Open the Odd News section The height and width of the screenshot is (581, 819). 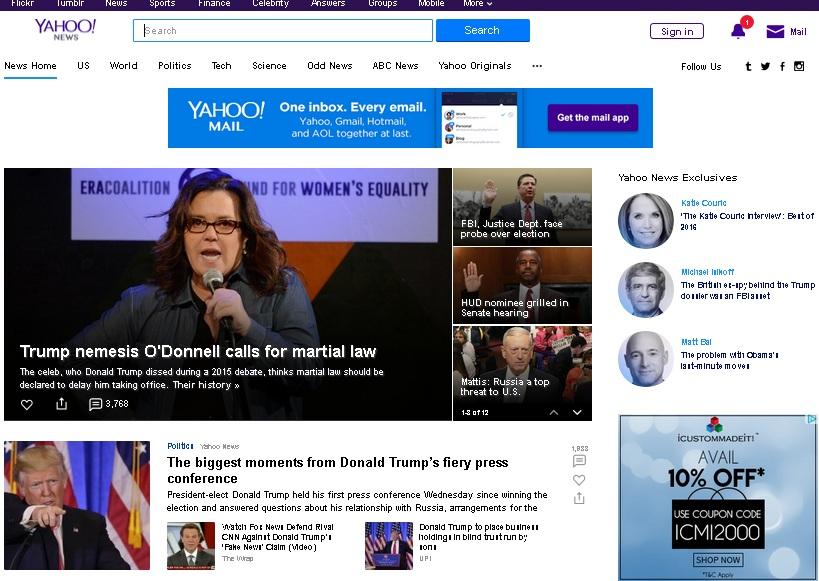coord(330,66)
